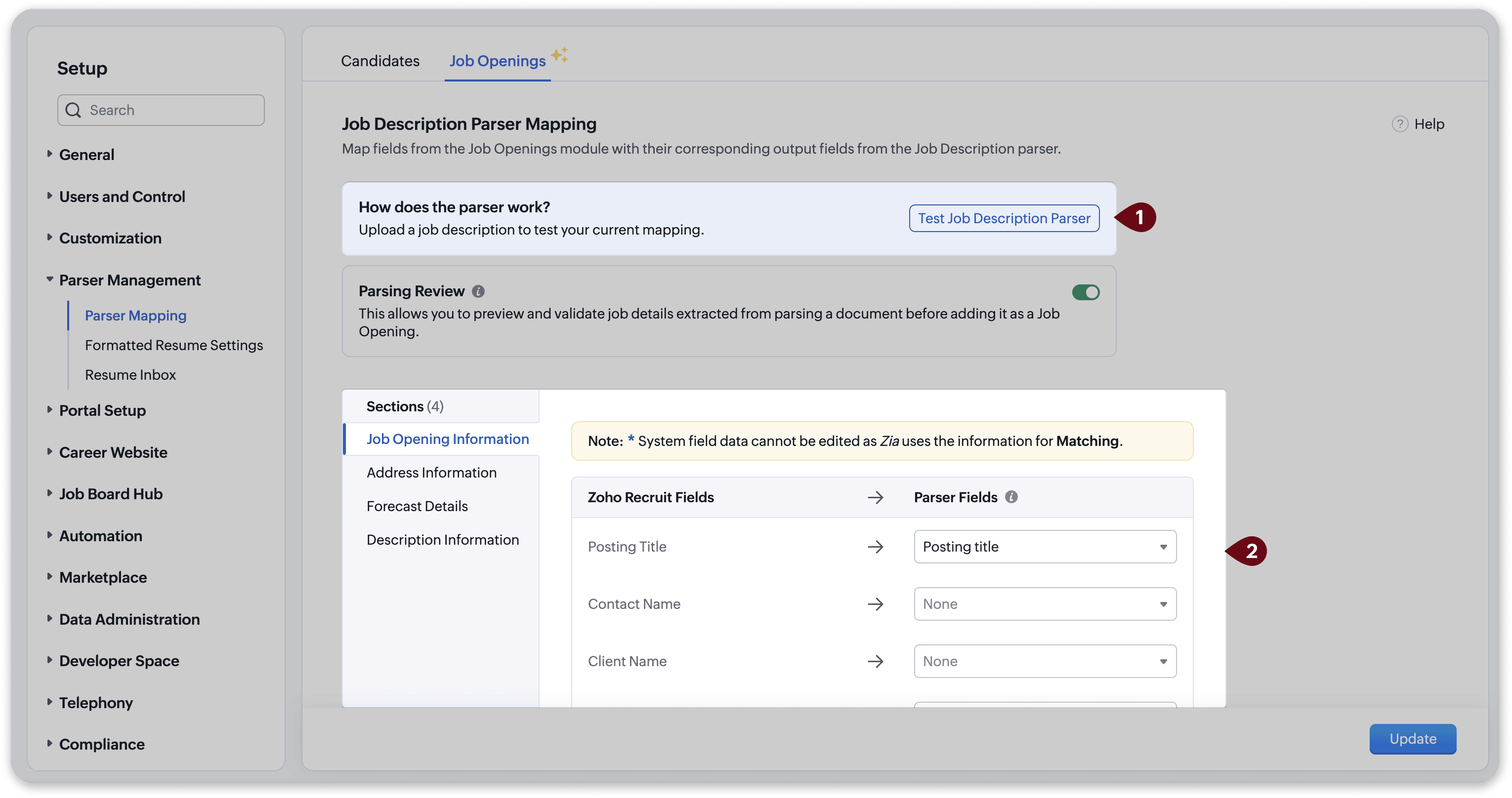Open the Contact Name parser field dropdown
The image size is (1512, 798).
pos(1044,604)
